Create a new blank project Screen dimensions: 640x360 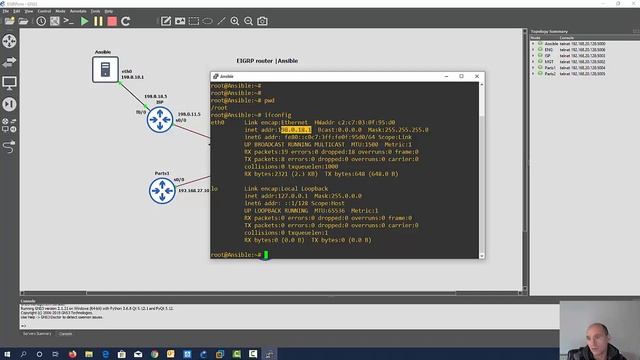[9, 21]
